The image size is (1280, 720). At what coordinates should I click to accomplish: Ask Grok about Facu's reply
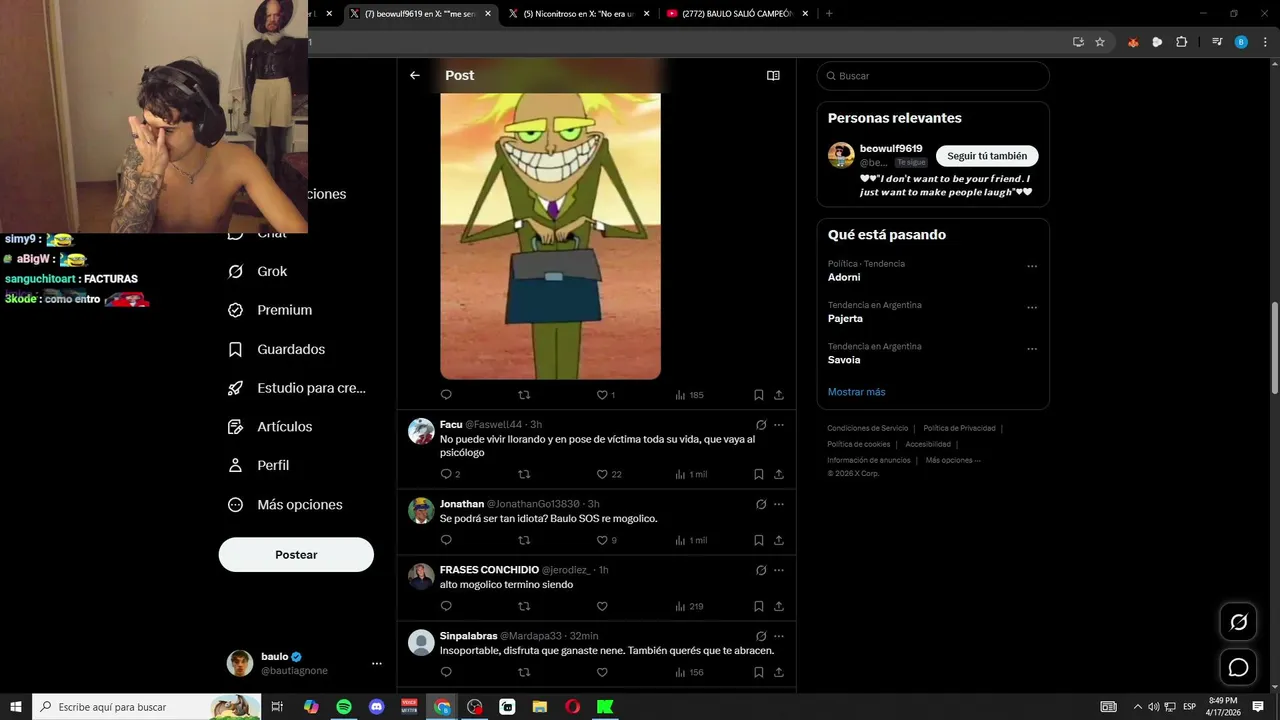click(761, 425)
